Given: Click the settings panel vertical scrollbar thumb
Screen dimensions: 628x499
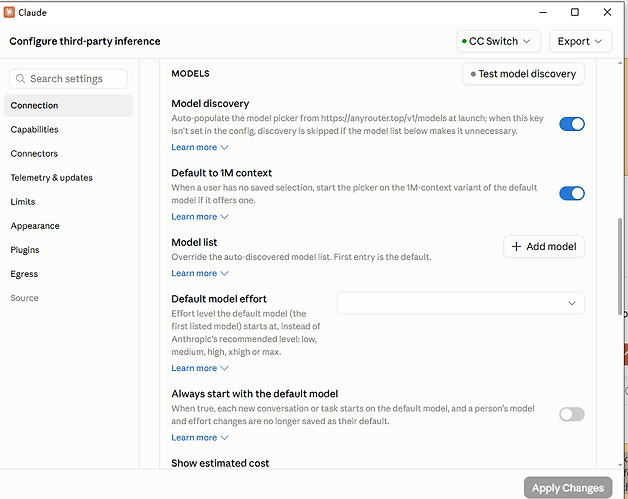Looking at the screenshot, I should [x=620, y=266].
